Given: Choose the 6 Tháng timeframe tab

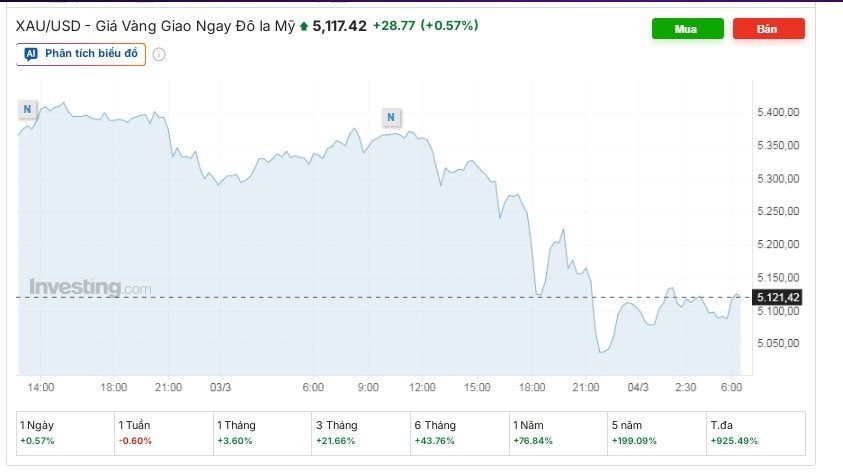Looking at the screenshot, I should click(459, 432).
